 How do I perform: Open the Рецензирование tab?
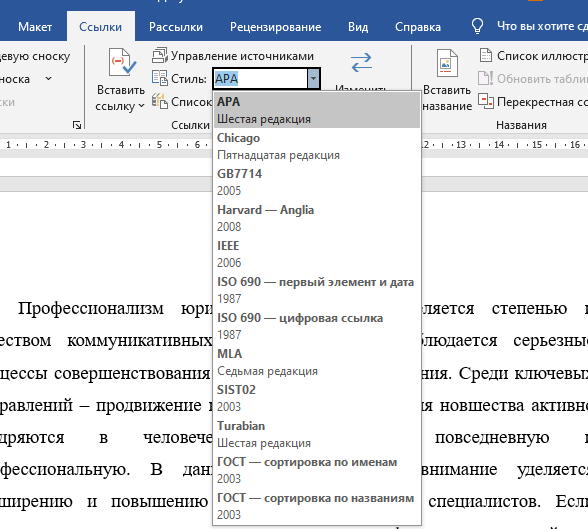coord(275,27)
